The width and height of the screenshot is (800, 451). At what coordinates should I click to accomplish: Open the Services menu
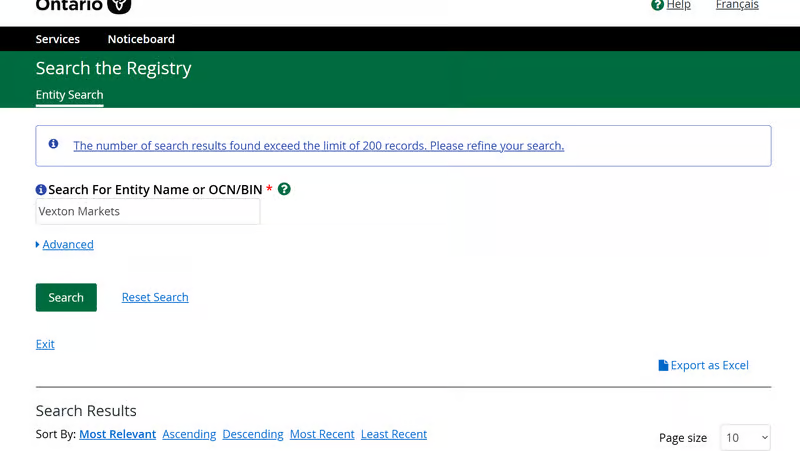[57, 39]
